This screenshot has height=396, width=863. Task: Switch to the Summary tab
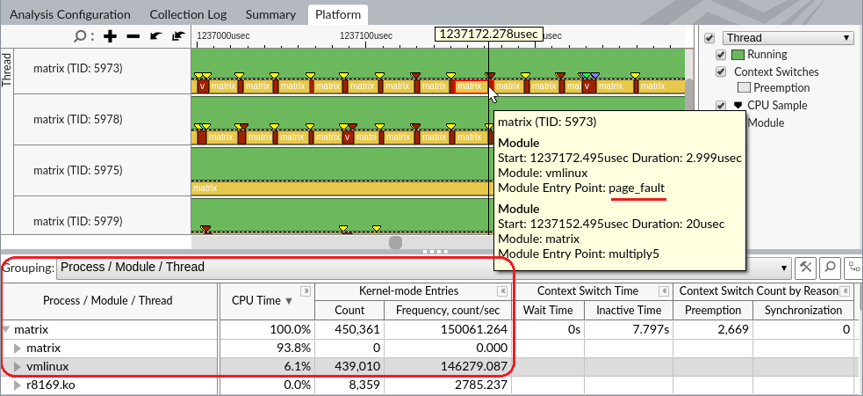270,15
